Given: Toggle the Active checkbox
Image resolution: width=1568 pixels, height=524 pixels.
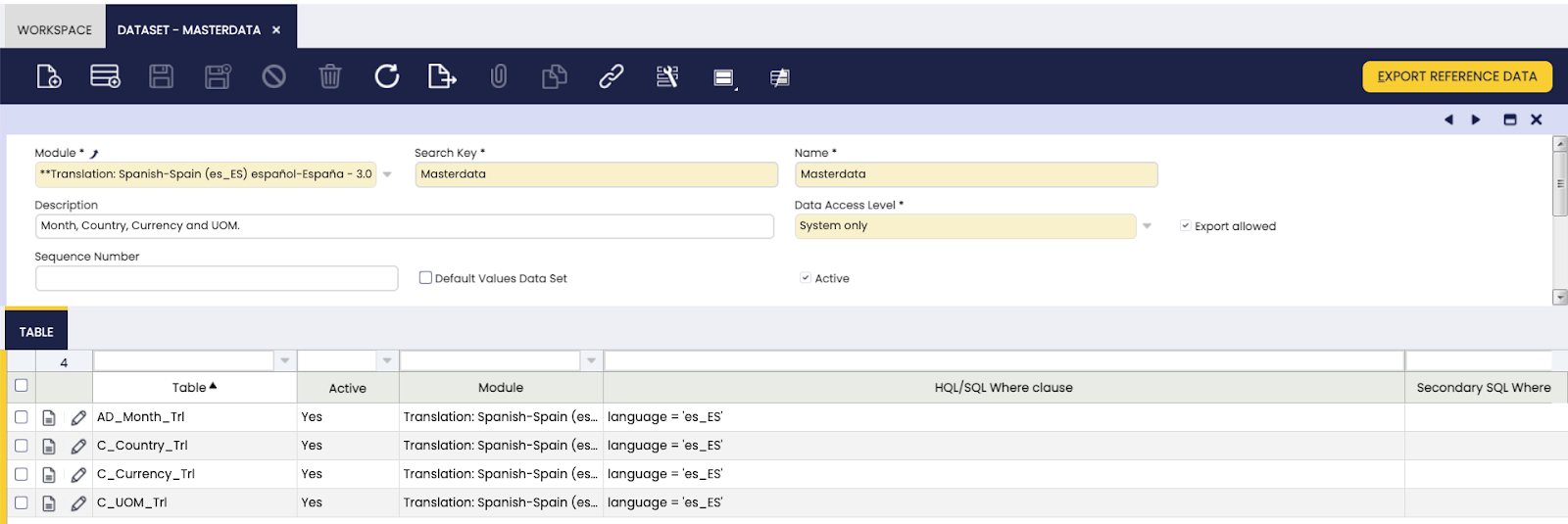Looking at the screenshot, I should pyautogui.click(x=806, y=278).
